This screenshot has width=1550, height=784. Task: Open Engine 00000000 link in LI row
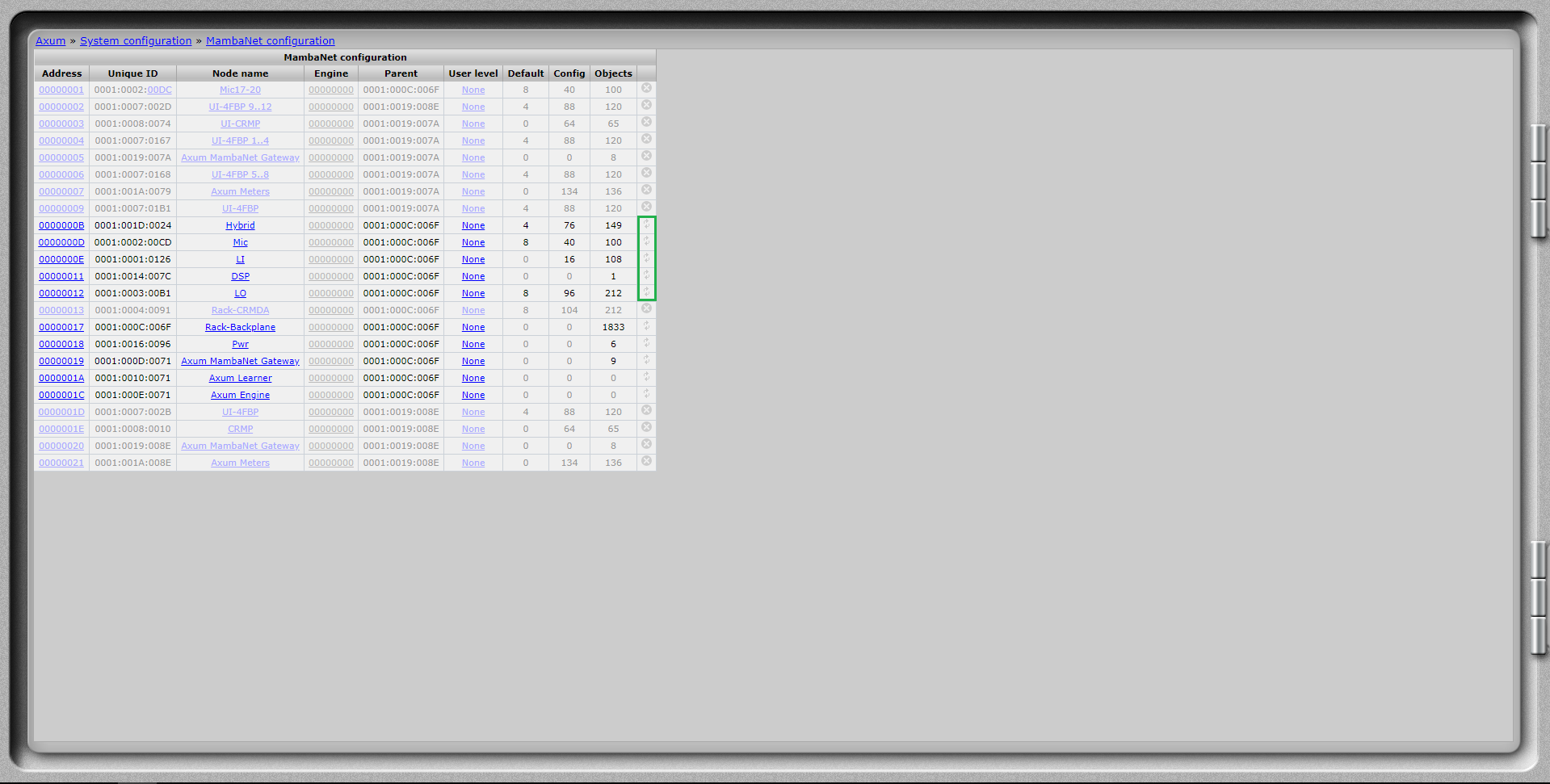330,260
